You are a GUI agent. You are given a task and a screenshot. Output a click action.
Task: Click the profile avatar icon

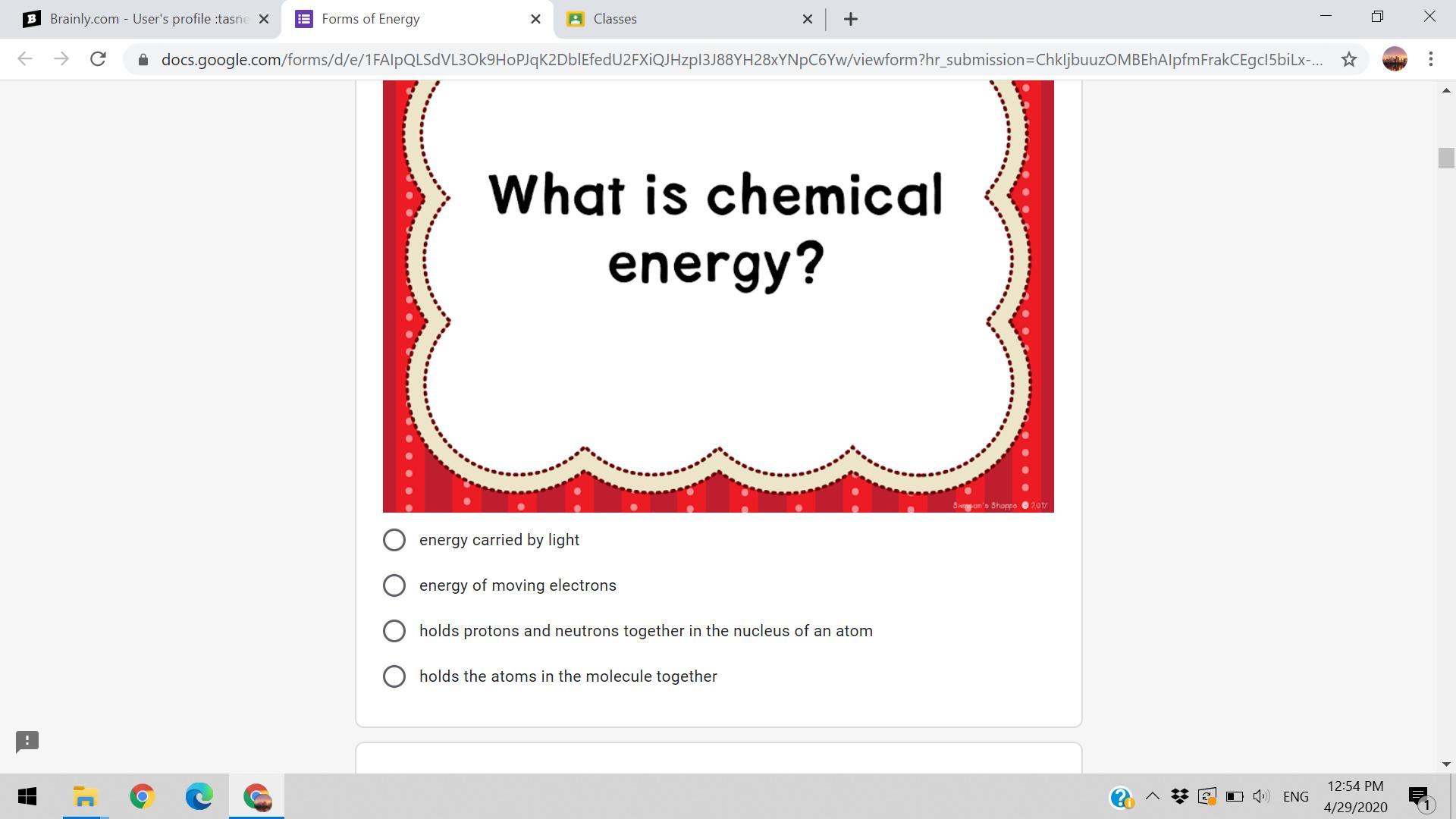pyautogui.click(x=1394, y=59)
